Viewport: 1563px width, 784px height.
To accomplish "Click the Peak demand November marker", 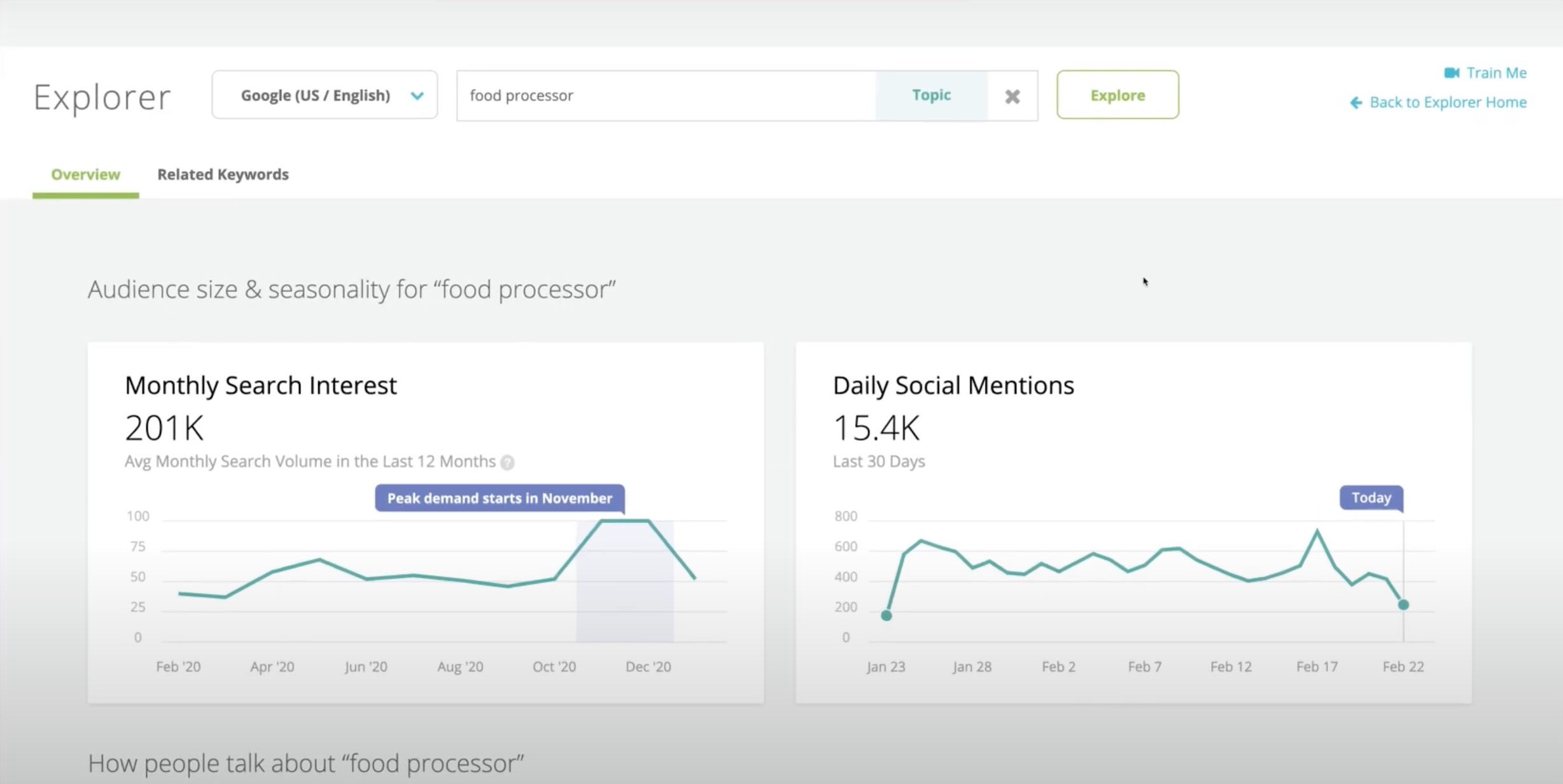I will click(x=499, y=498).
